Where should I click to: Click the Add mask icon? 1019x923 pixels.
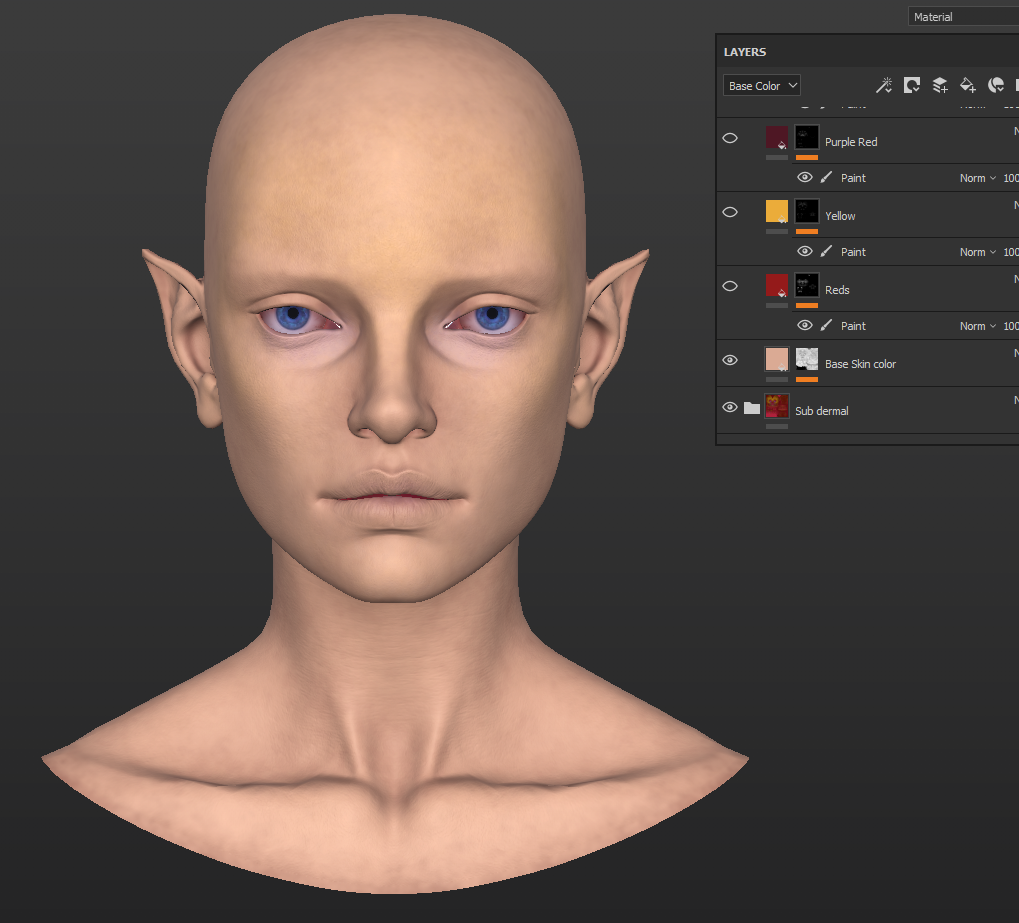click(x=912, y=85)
